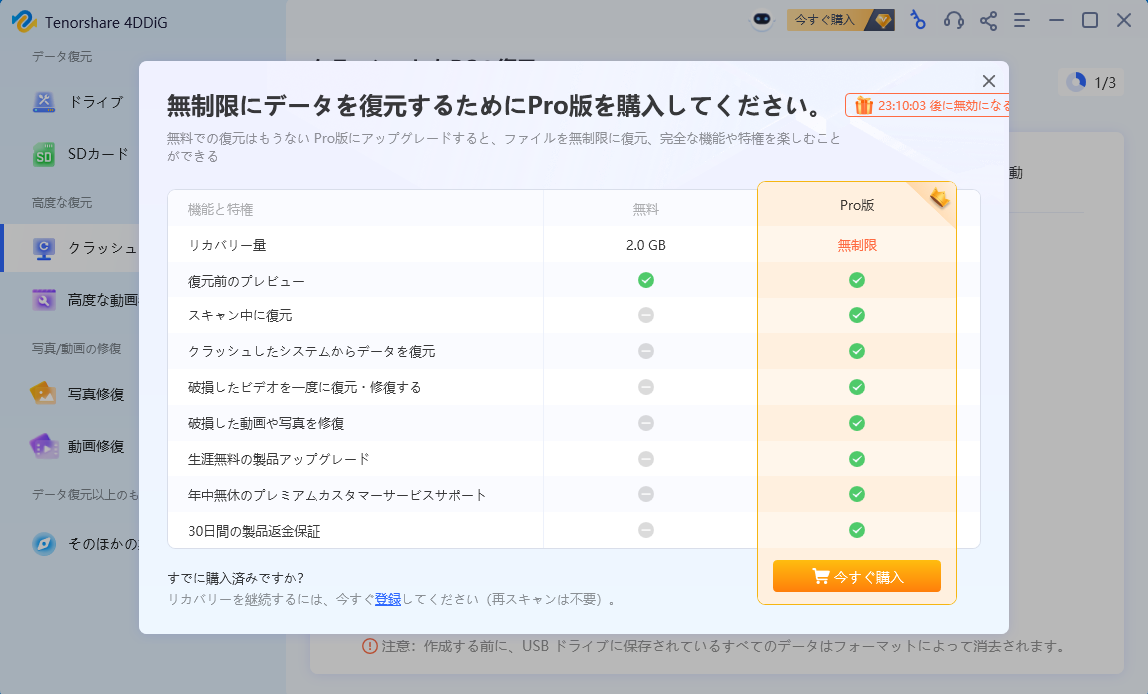Click Pro checkmark for 復元前のプレビュー
The image size is (1148, 694).
(x=857, y=280)
